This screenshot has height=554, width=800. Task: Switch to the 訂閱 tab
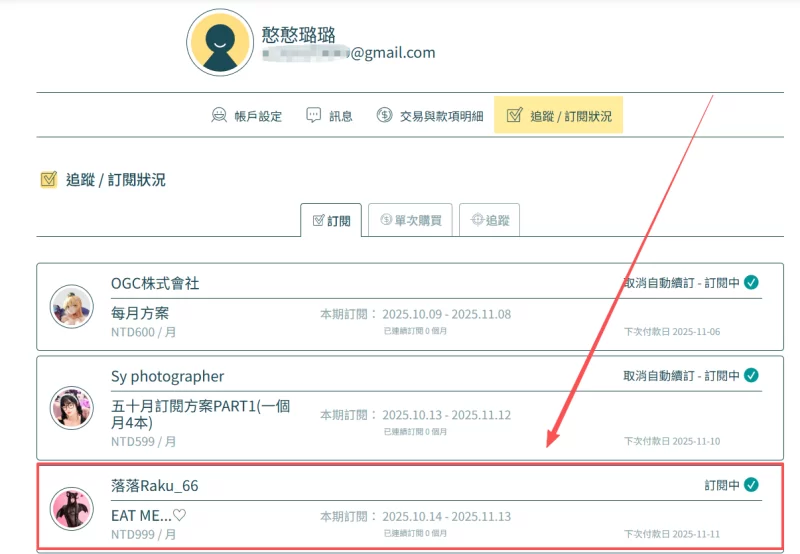point(331,221)
